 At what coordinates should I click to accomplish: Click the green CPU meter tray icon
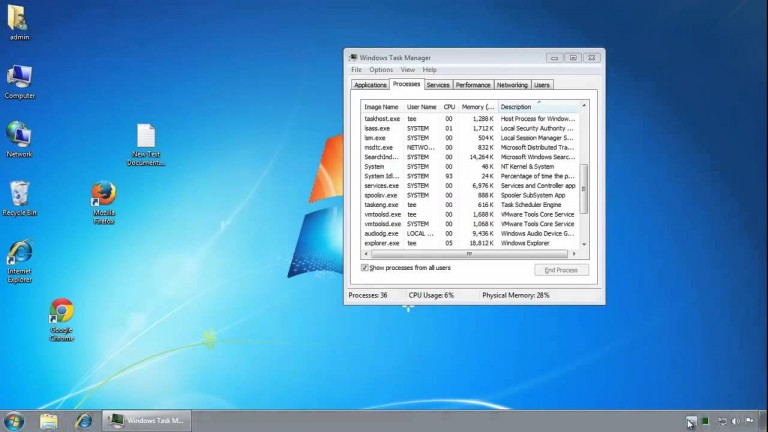coord(705,421)
